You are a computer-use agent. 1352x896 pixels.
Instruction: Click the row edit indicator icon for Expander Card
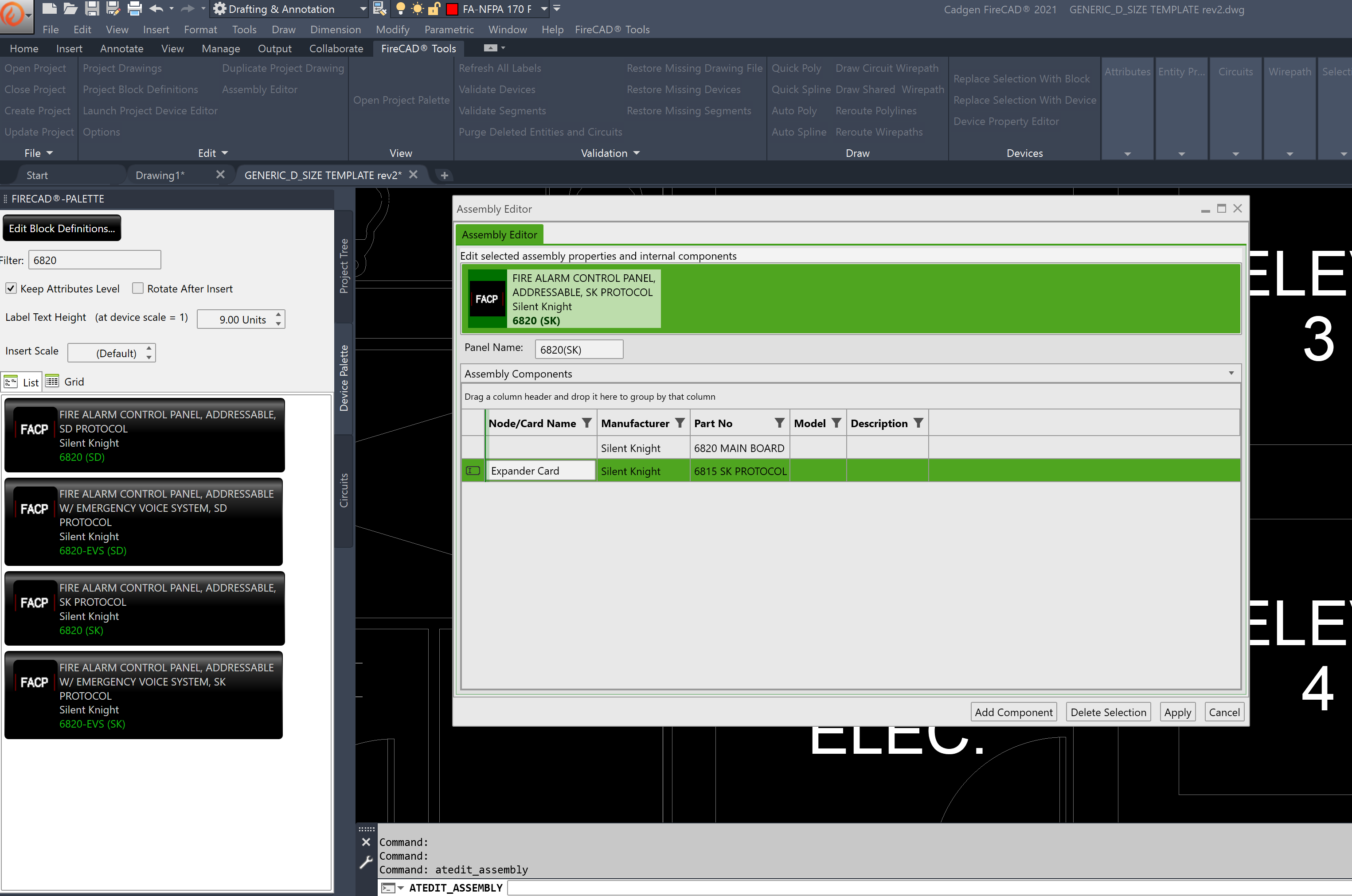pyautogui.click(x=473, y=470)
